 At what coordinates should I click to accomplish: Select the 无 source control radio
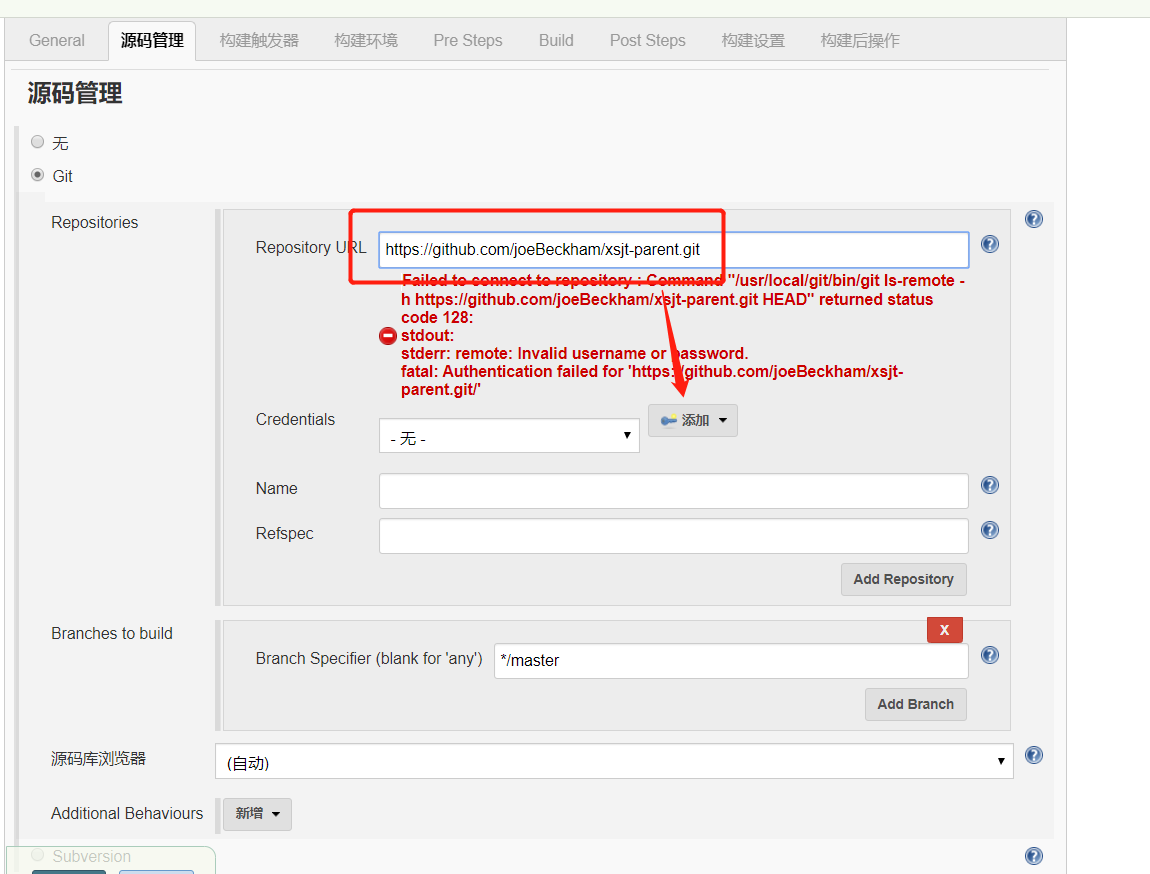37,142
